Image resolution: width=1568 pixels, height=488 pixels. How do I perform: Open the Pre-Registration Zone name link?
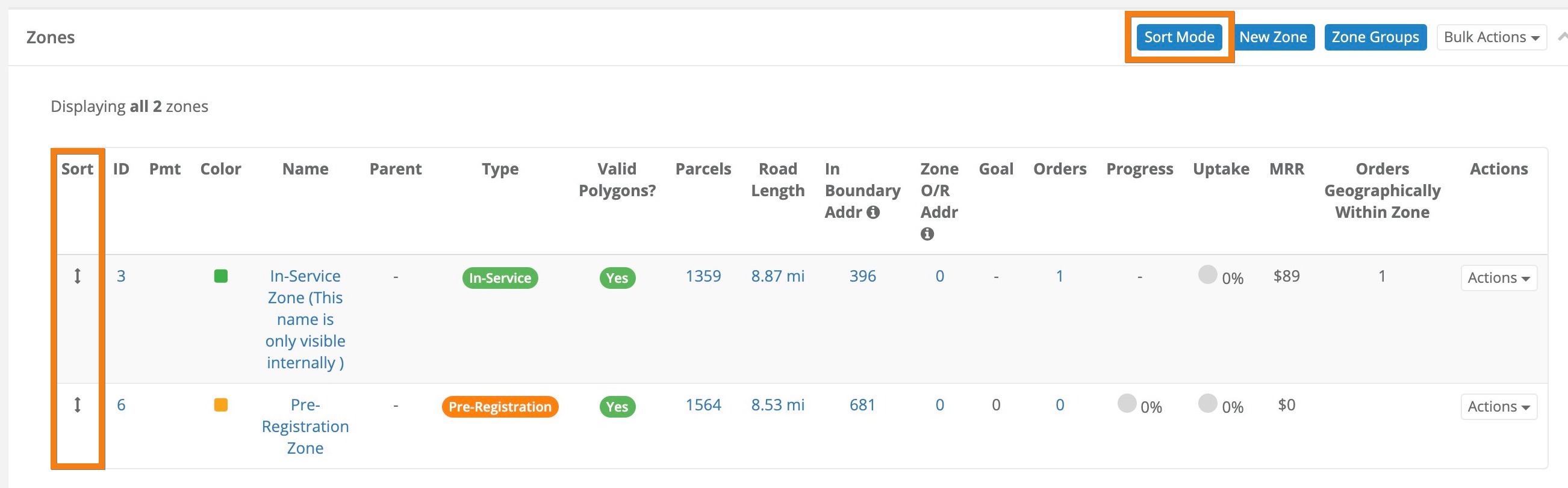(305, 426)
